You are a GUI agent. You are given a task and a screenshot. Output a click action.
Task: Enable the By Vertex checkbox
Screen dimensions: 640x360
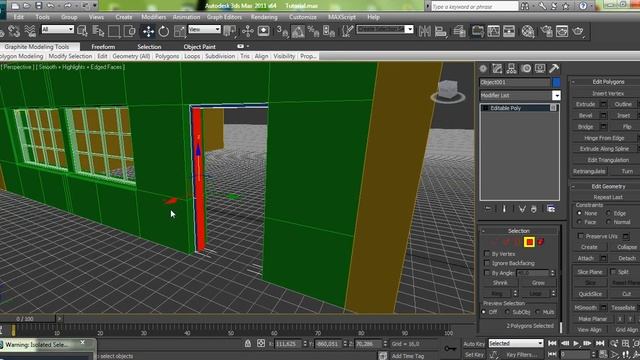coord(487,254)
